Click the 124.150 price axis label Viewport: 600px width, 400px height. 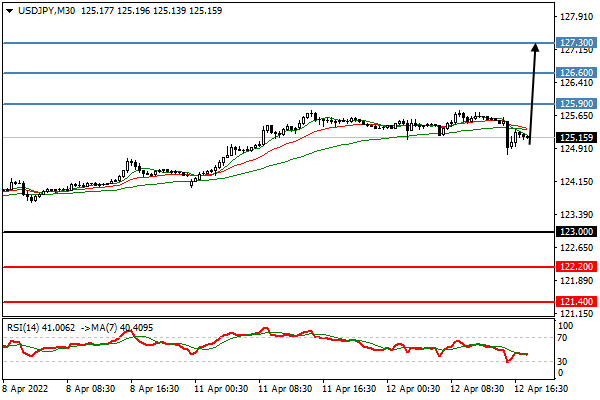pyautogui.click(x=576, y=182)
